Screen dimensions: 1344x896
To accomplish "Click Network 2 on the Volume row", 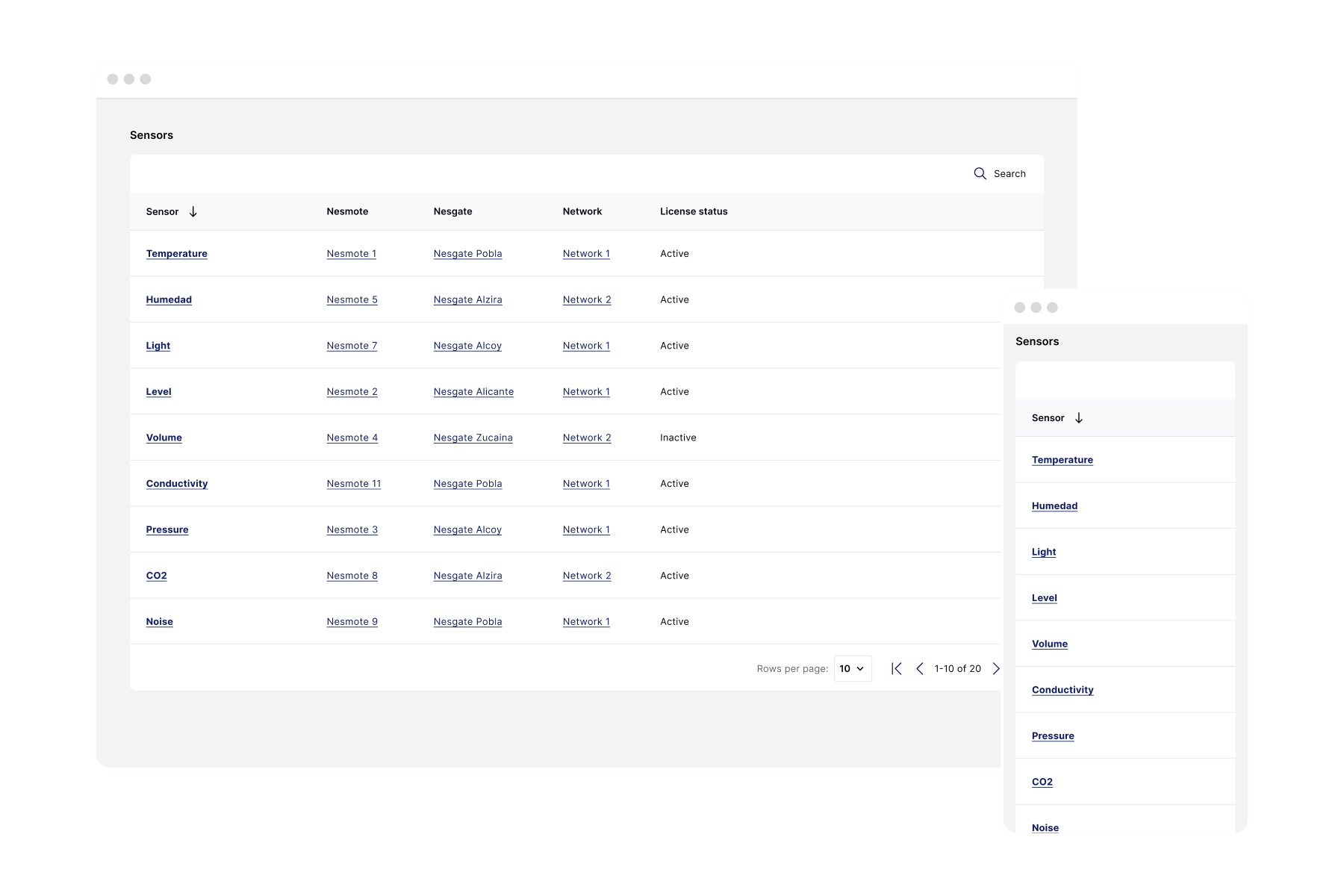I will pyautogui.click(x=587, y=438).
